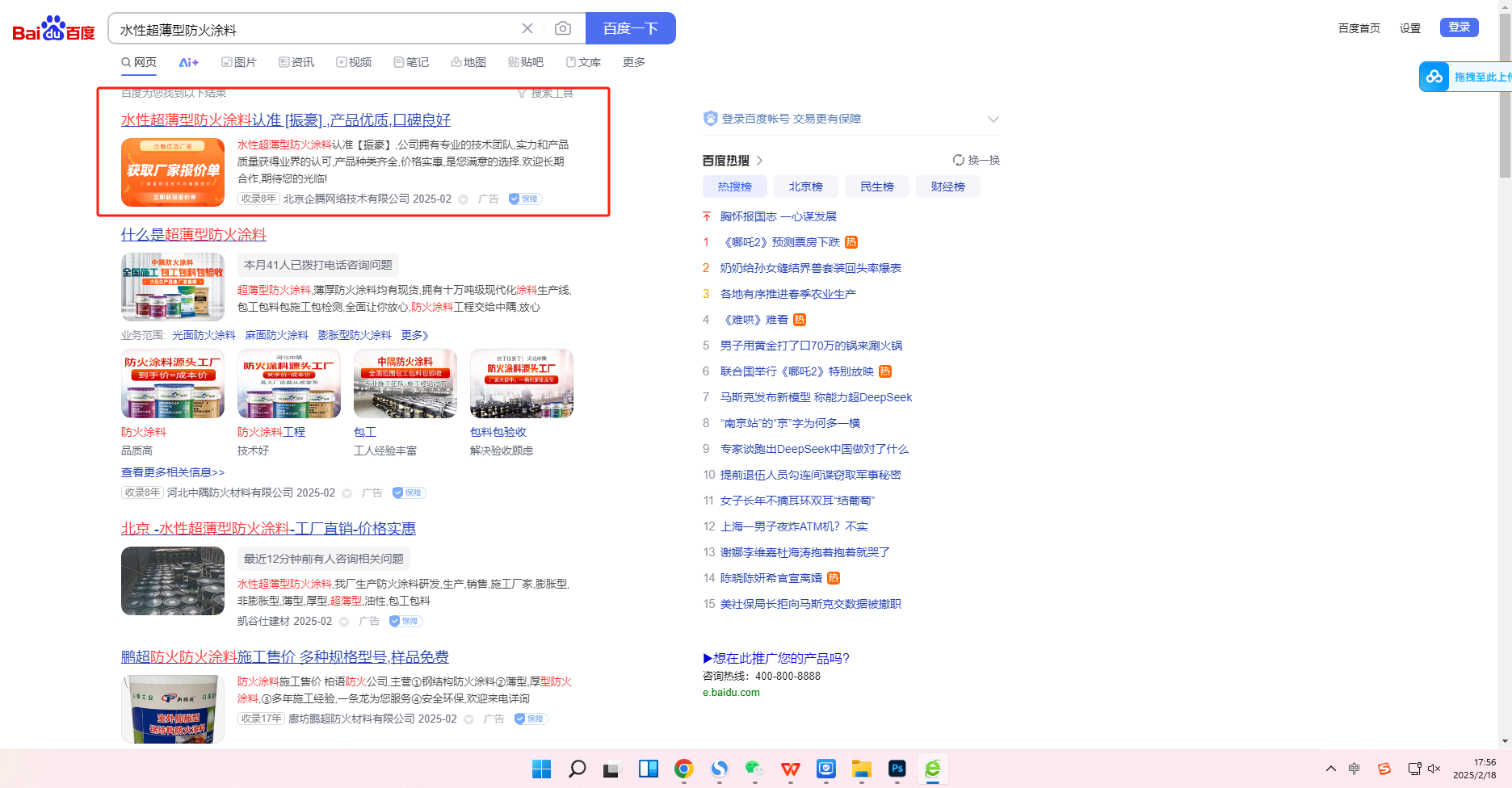Open ad options dropdown beside 北京企腾网络技术有限公司
The image size is (1512, 788).
click(464, 199)
